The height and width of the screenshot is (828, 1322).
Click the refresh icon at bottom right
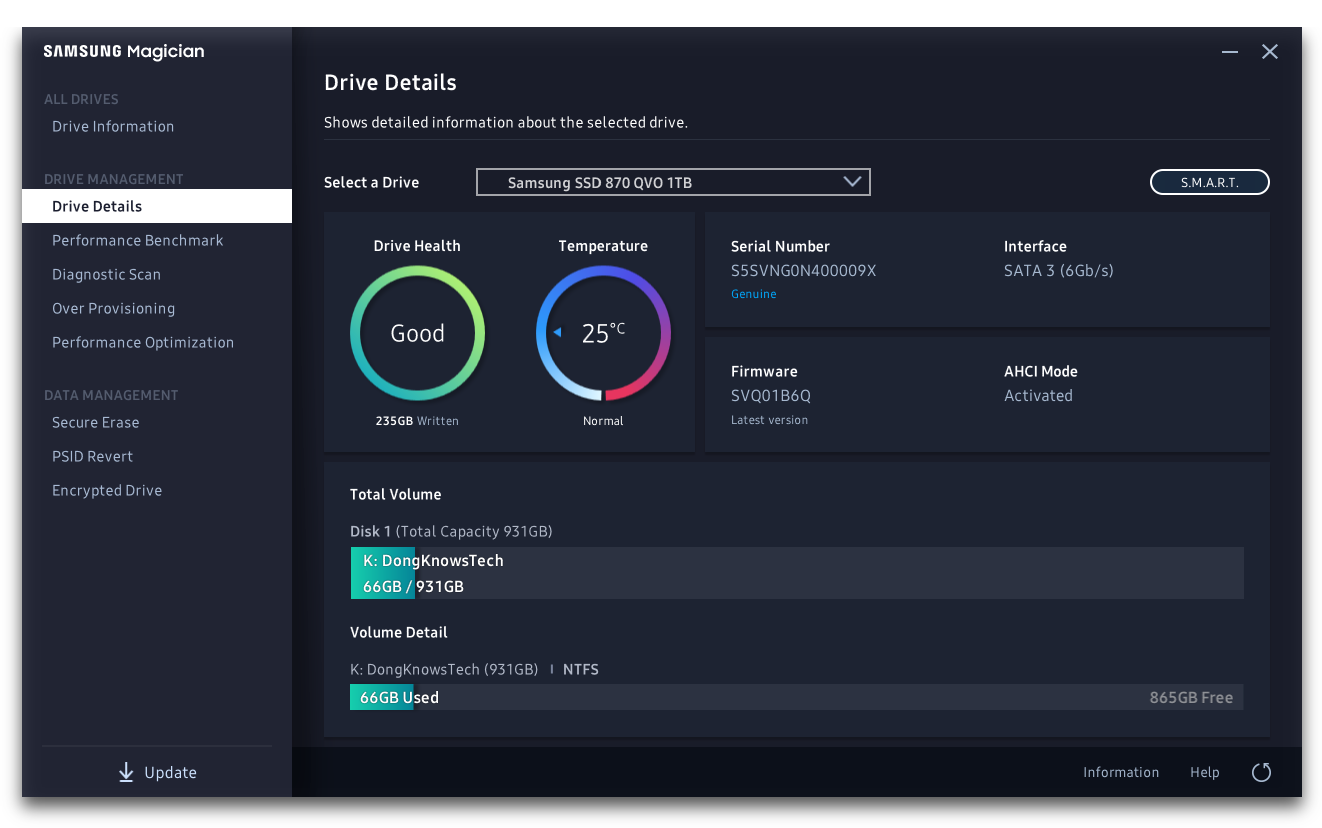[1261, 772]
